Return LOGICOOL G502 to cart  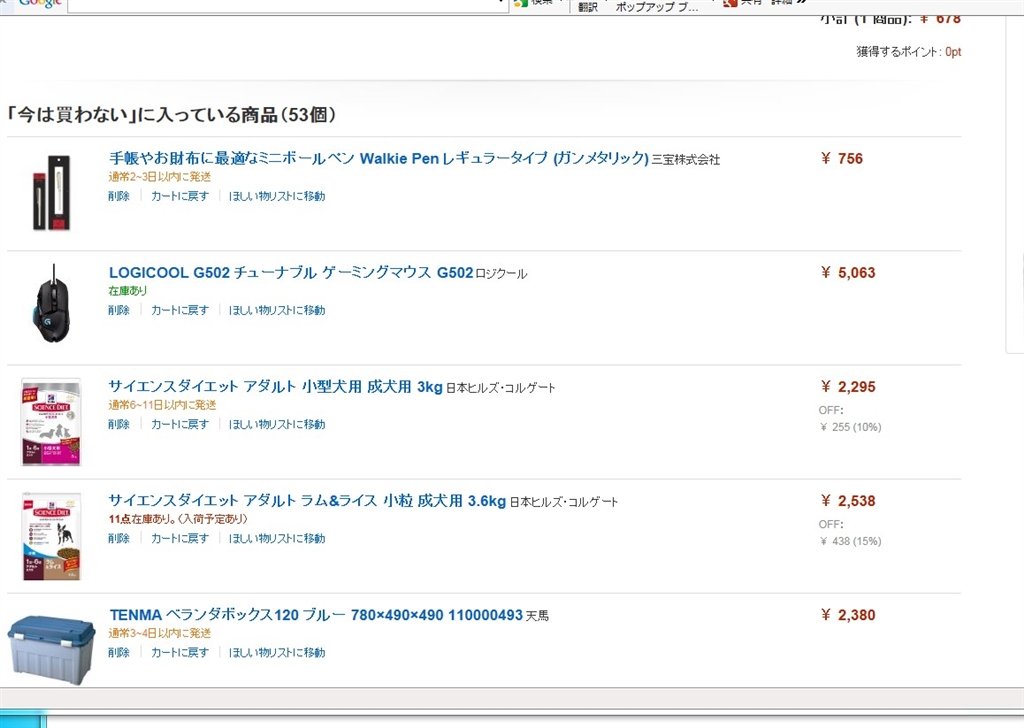coord(180,310)
